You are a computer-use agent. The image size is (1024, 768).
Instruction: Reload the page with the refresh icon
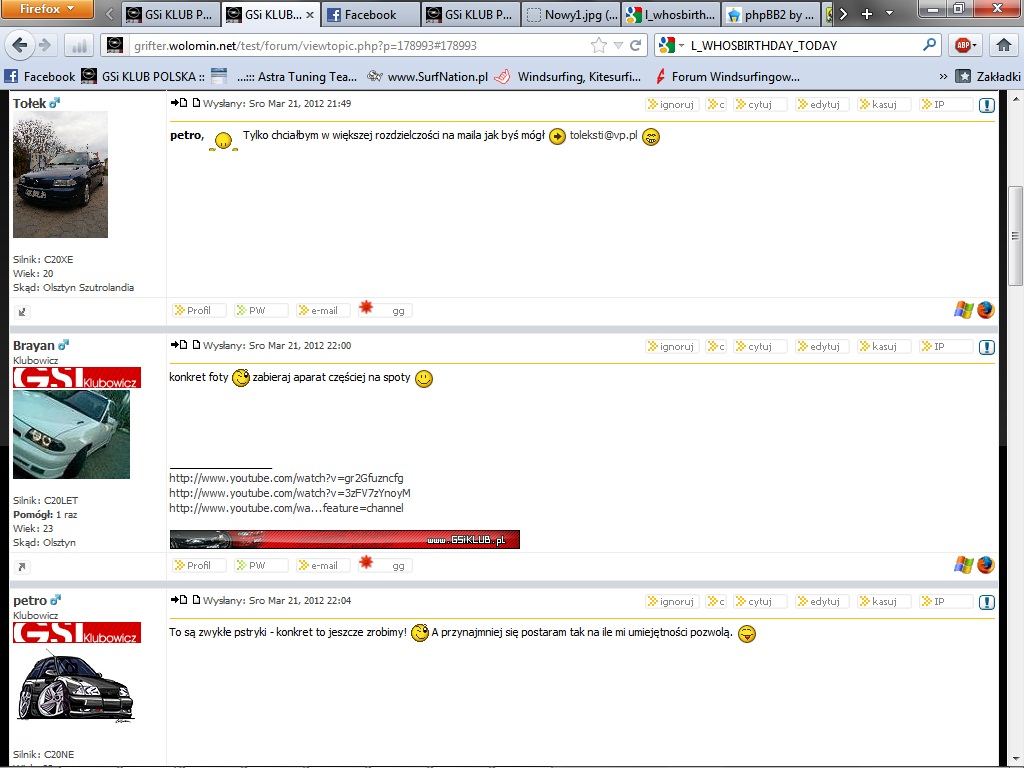(635, 45)
